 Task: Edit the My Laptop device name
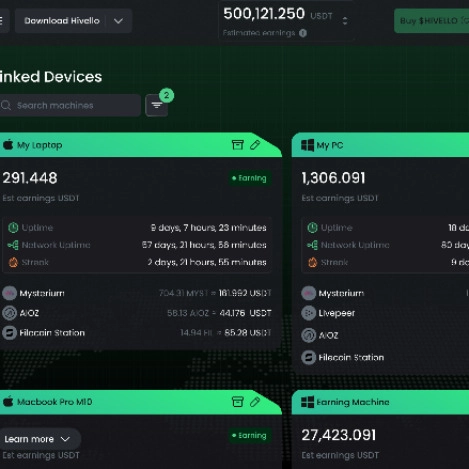(255, 145)
